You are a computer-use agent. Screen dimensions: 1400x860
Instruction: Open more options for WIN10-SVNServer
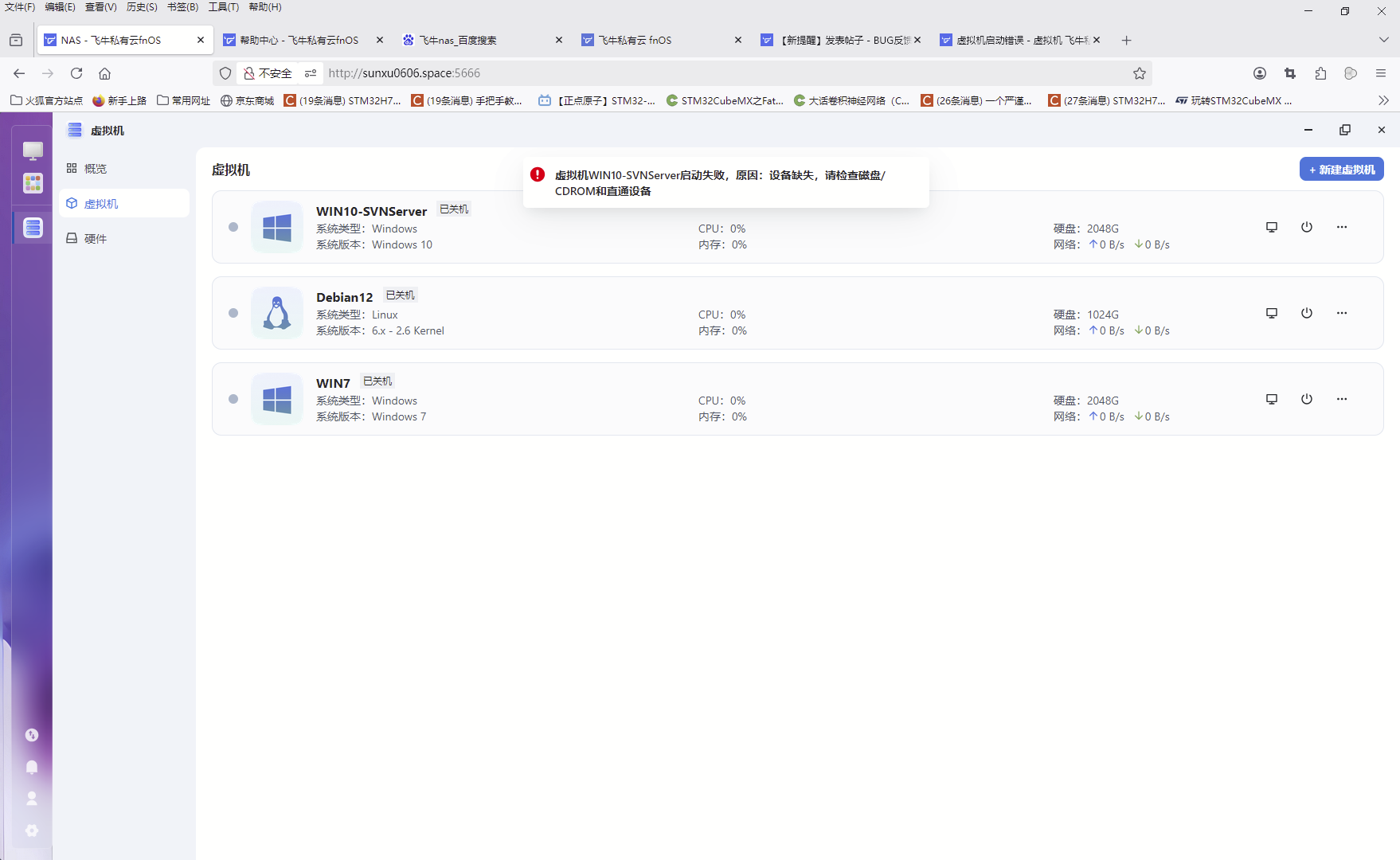pyautogui.click(x=1342, y=227)
